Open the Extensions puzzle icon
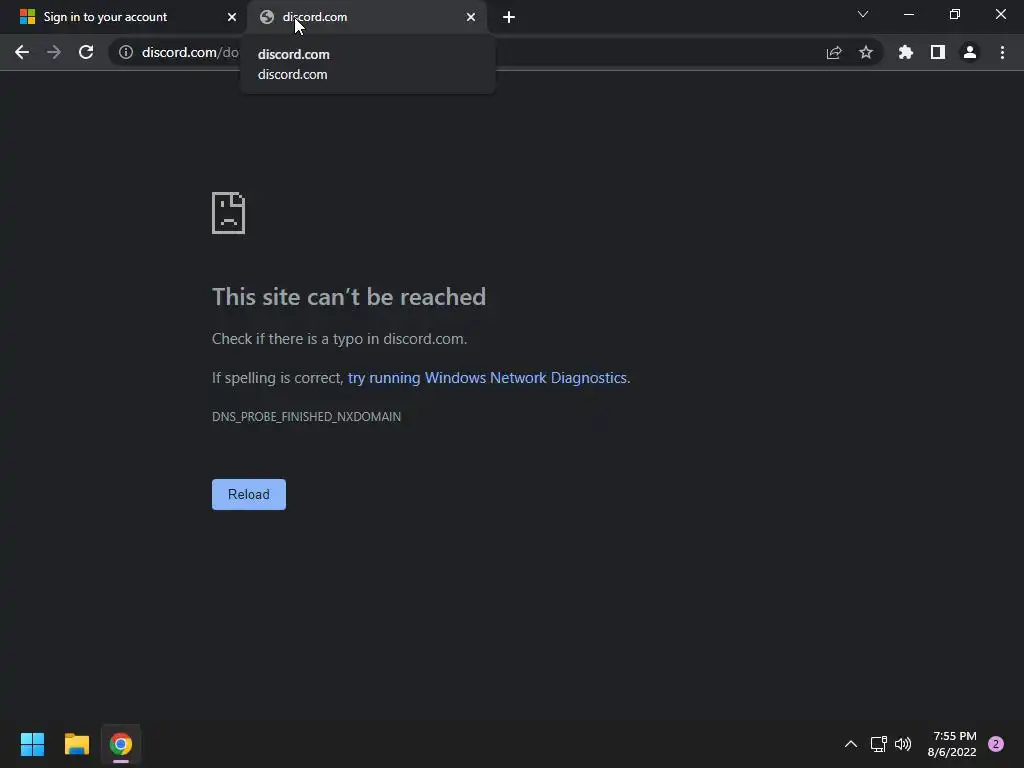Viewport: 1024px width, 768px height. click(x=906, y=52)
